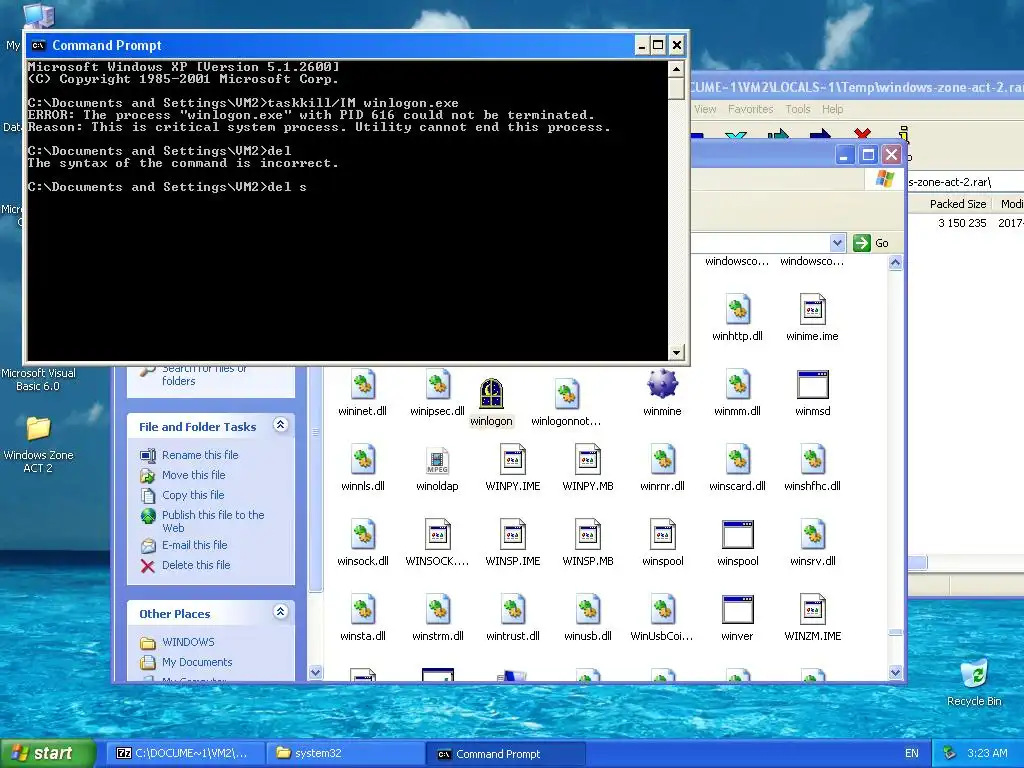Collapse the File and Folder Tasks panel
1024x768 pixels.
coord(280,425)
